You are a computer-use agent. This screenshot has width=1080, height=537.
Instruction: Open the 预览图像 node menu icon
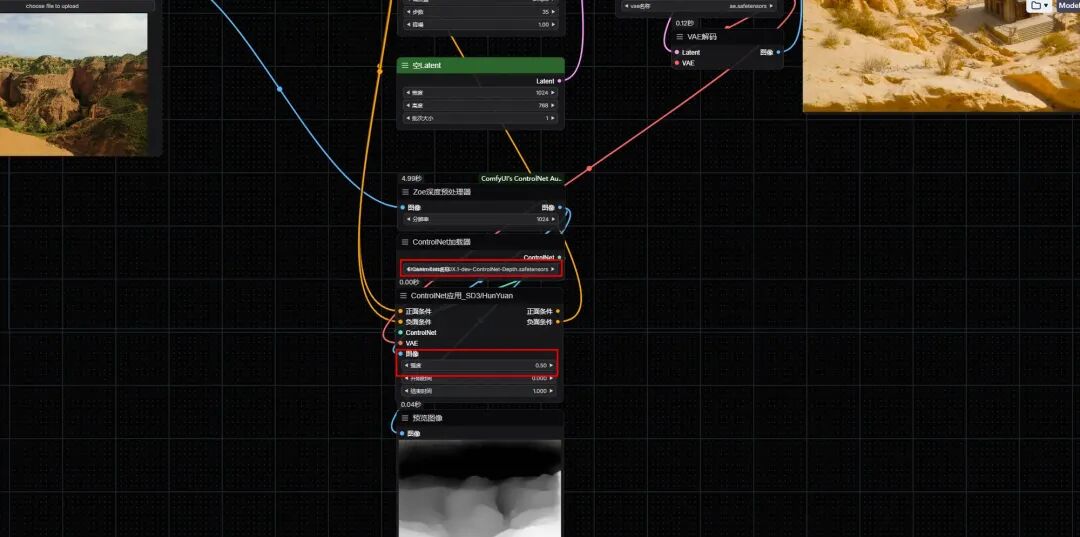point(405,418)
